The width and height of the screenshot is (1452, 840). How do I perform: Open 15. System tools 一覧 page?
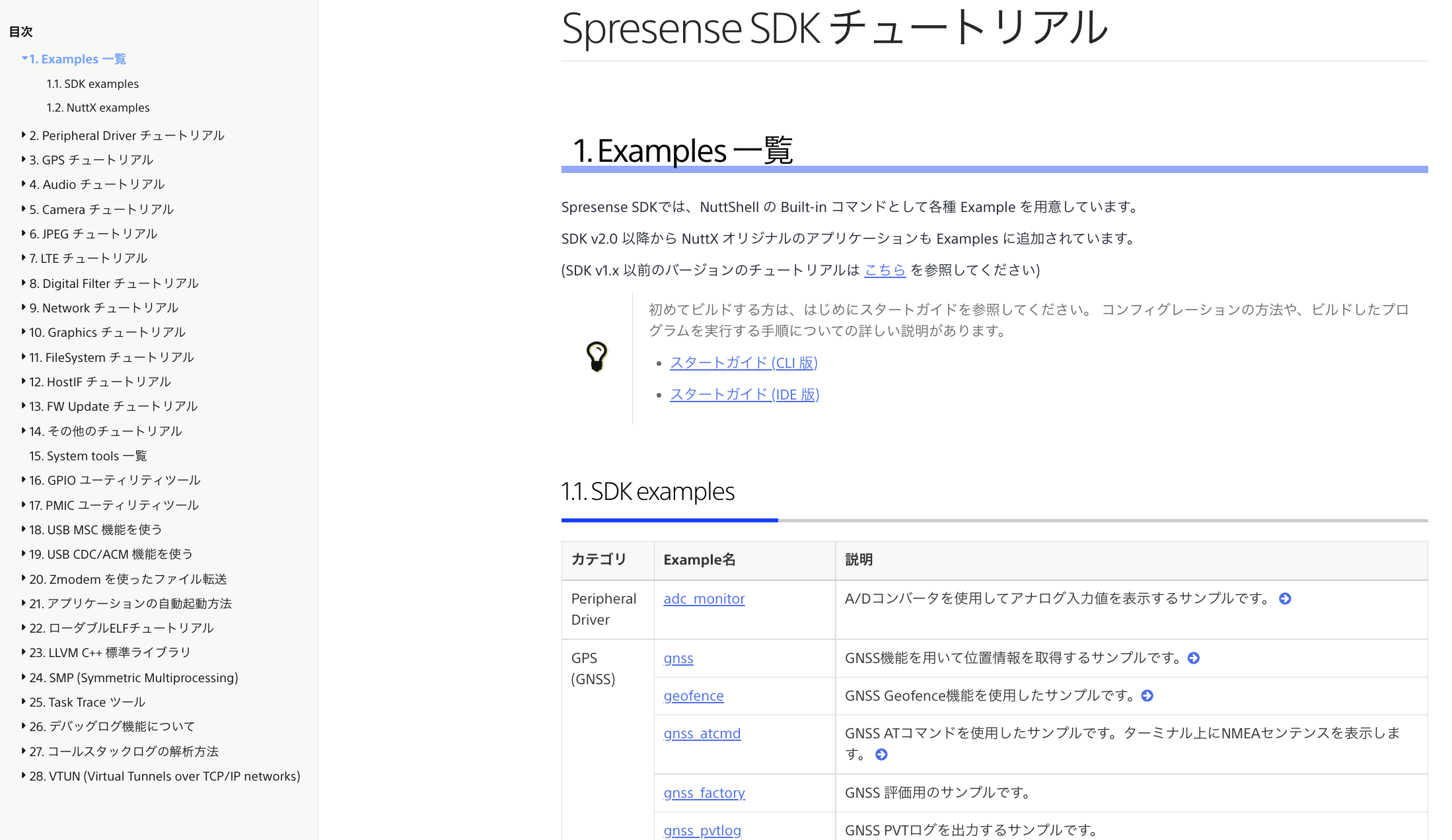(87, 455)
